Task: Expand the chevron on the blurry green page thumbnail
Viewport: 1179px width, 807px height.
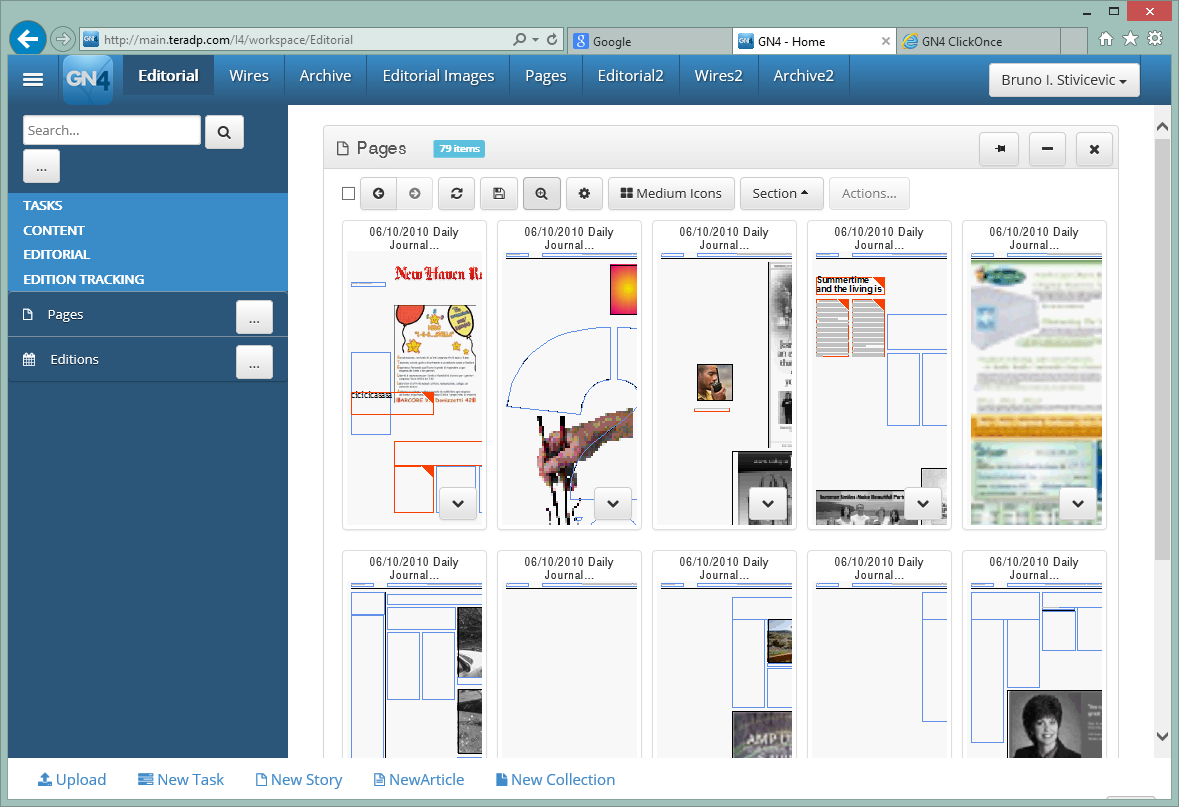Action: click(x=1078, y=504)
